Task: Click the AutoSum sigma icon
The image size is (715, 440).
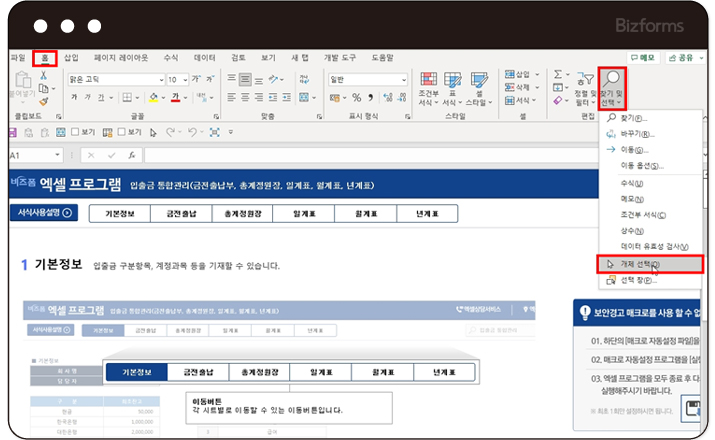Action: click(x=560, y=75)
